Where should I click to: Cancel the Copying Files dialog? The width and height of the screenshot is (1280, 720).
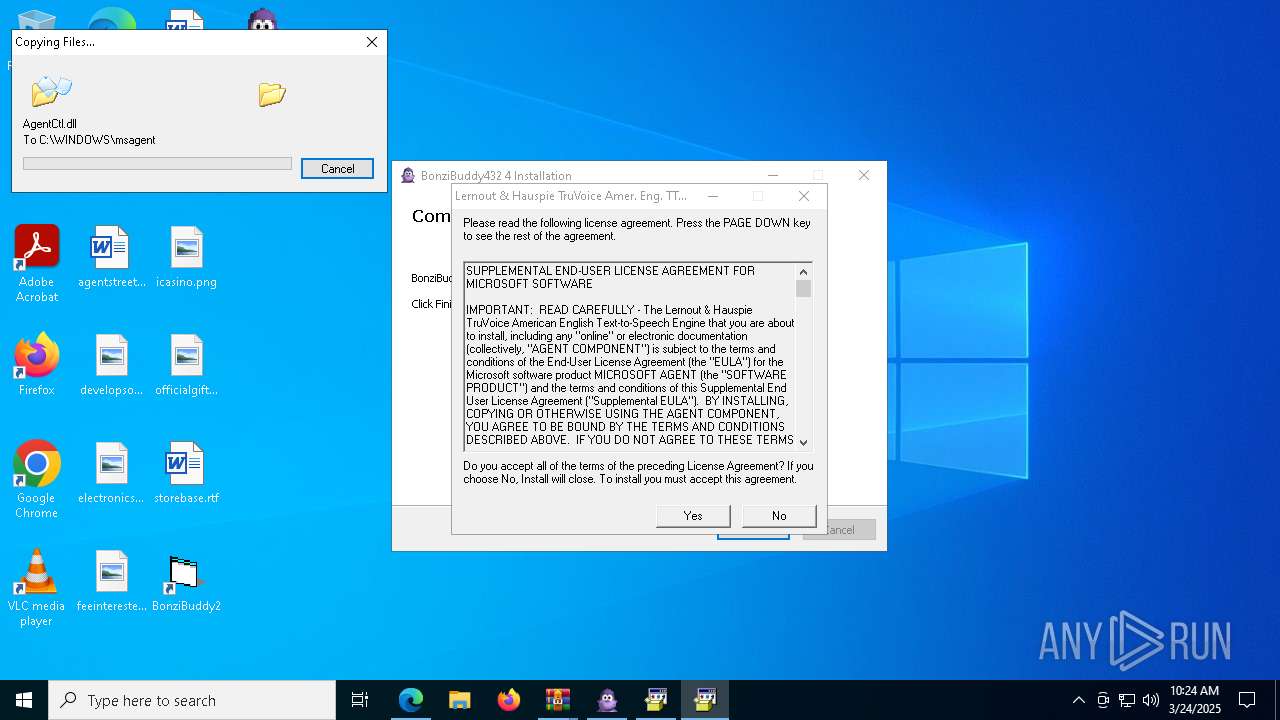(x=337, y=169)
